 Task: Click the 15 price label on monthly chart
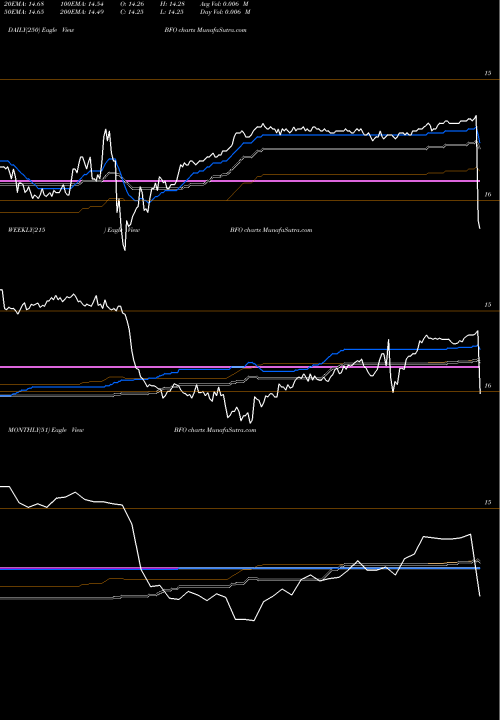[x=488, y=503]
